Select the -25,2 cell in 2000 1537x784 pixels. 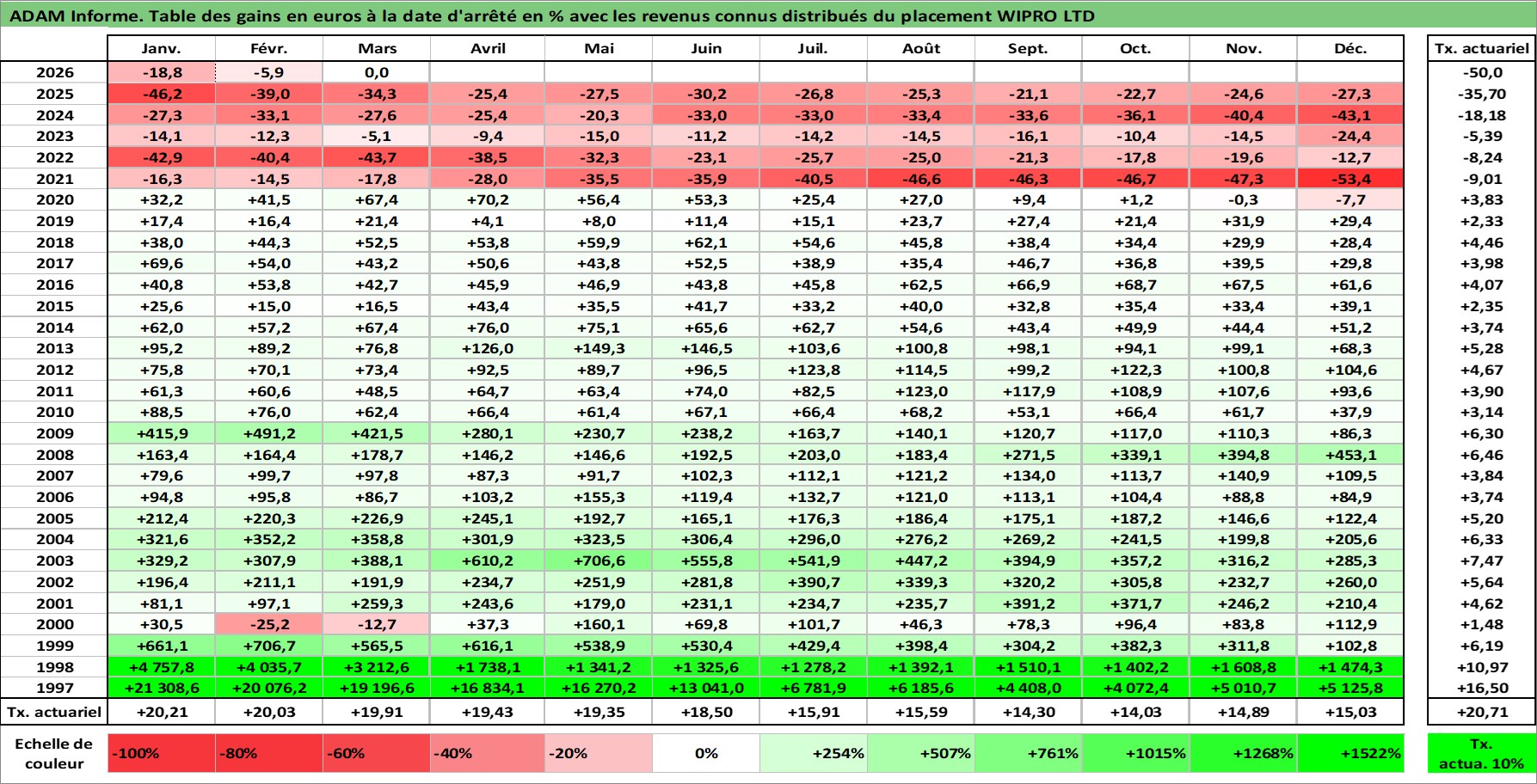click(x=269, y=624)
